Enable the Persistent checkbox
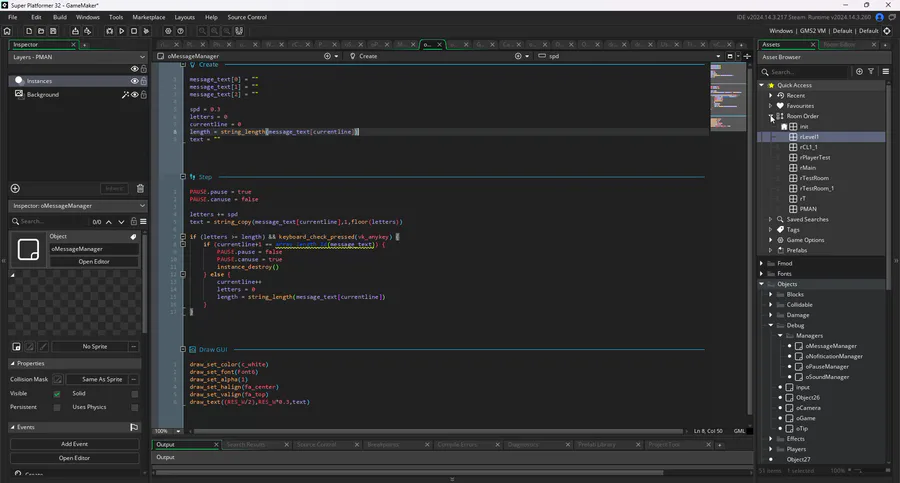Viewport: 900px width, 483px height. click(57, 407)
